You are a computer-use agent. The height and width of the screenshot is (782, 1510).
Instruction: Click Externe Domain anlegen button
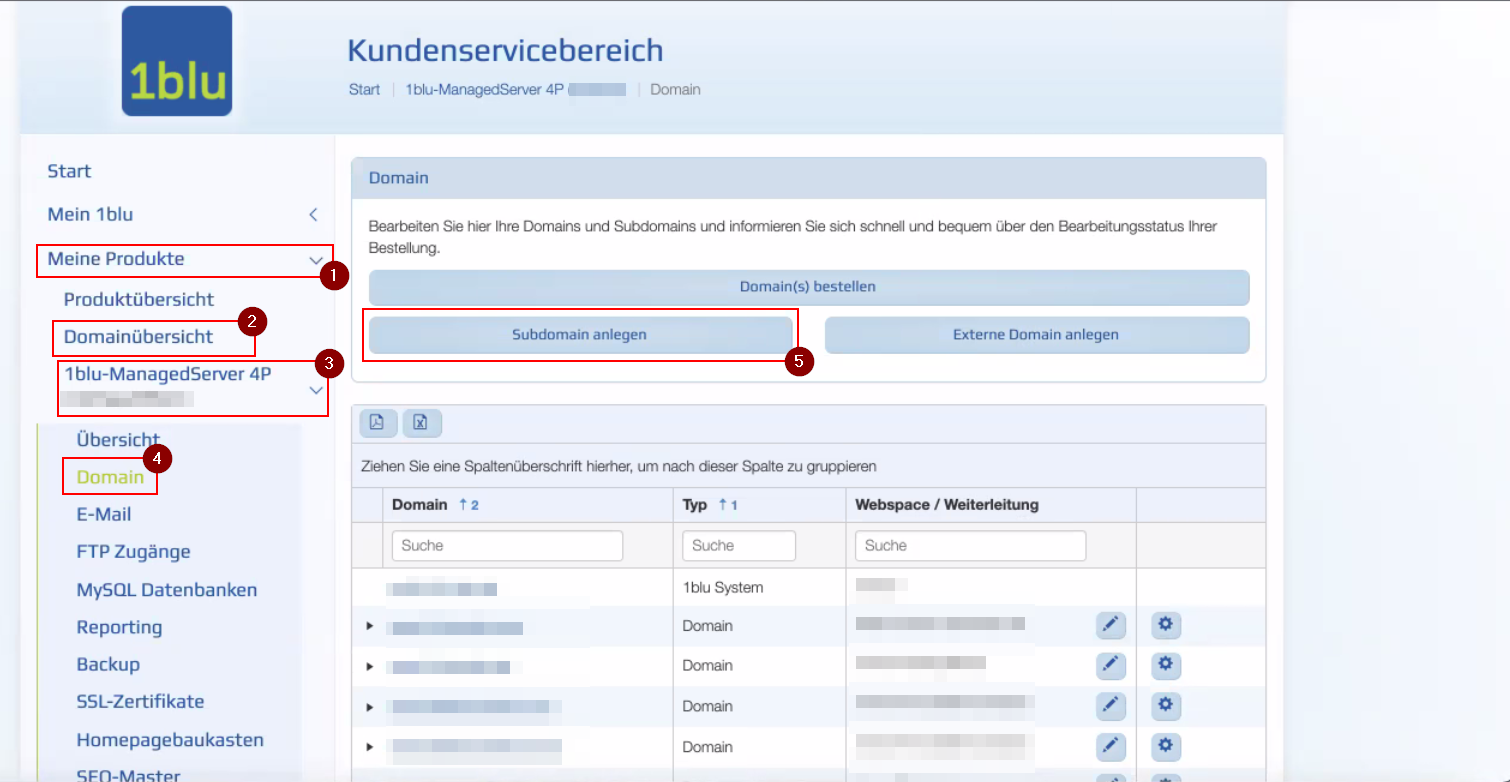coord(1037,335)
